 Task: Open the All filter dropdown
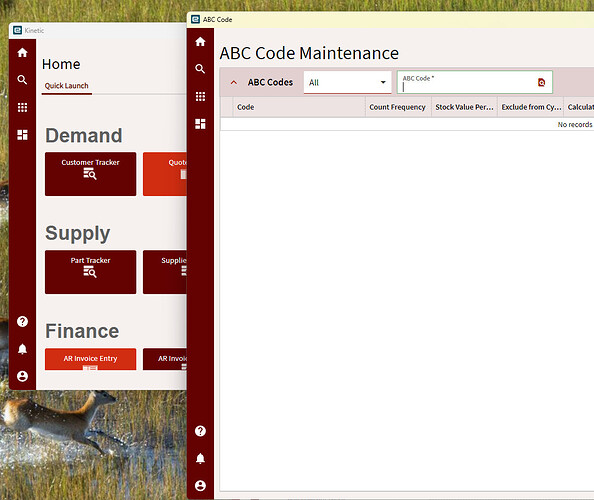click(x=347, y=82)
